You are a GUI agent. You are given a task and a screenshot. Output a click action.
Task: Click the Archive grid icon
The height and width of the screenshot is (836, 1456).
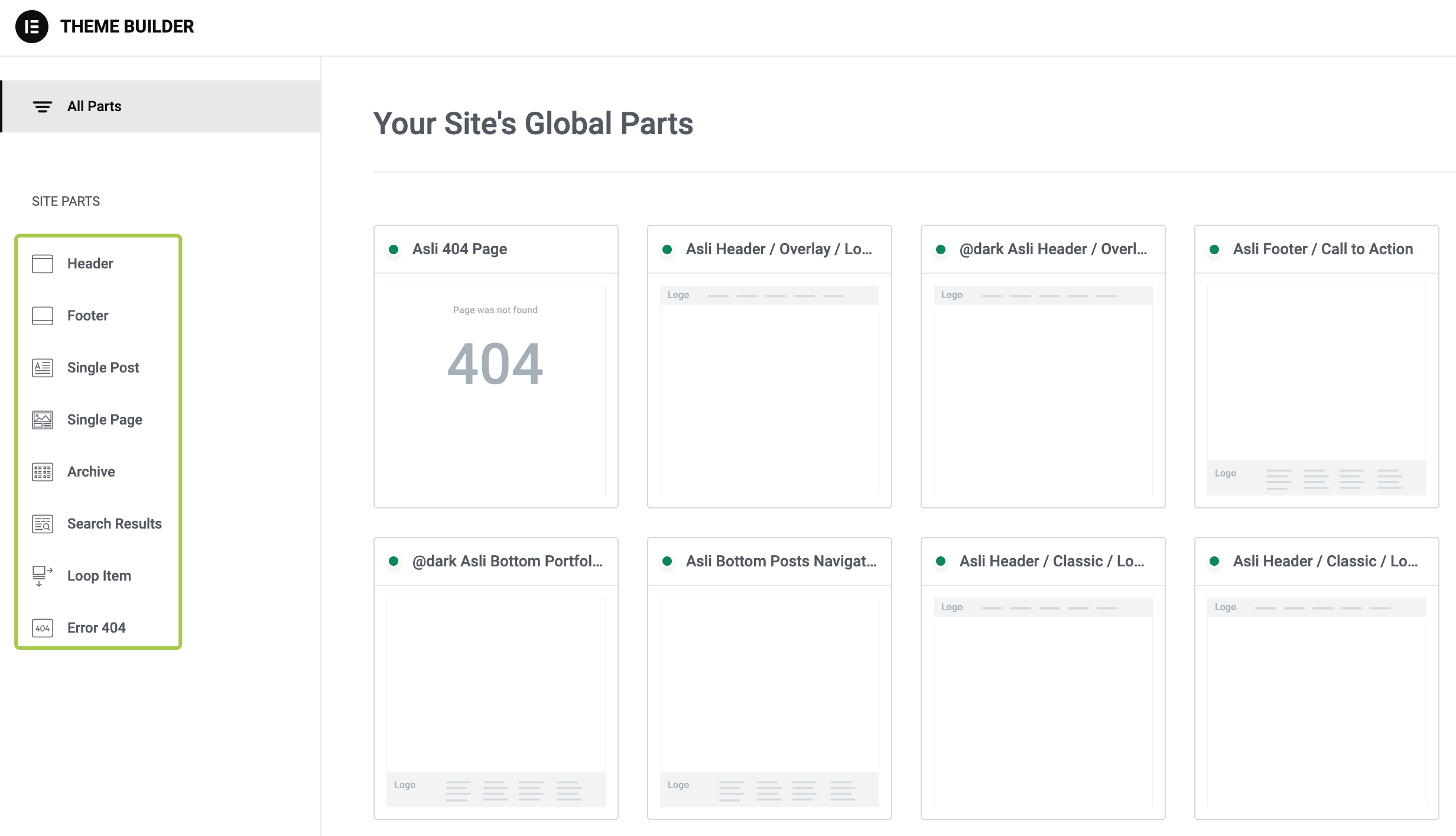click(x=42, y=472)
